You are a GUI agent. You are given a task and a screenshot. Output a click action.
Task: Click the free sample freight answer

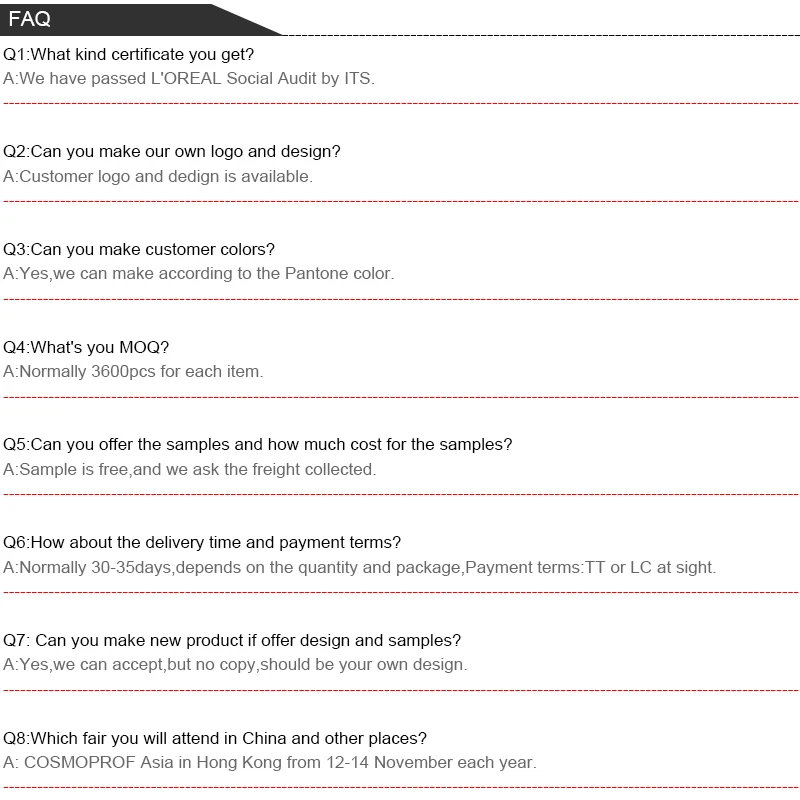click(x=190, y=469)
